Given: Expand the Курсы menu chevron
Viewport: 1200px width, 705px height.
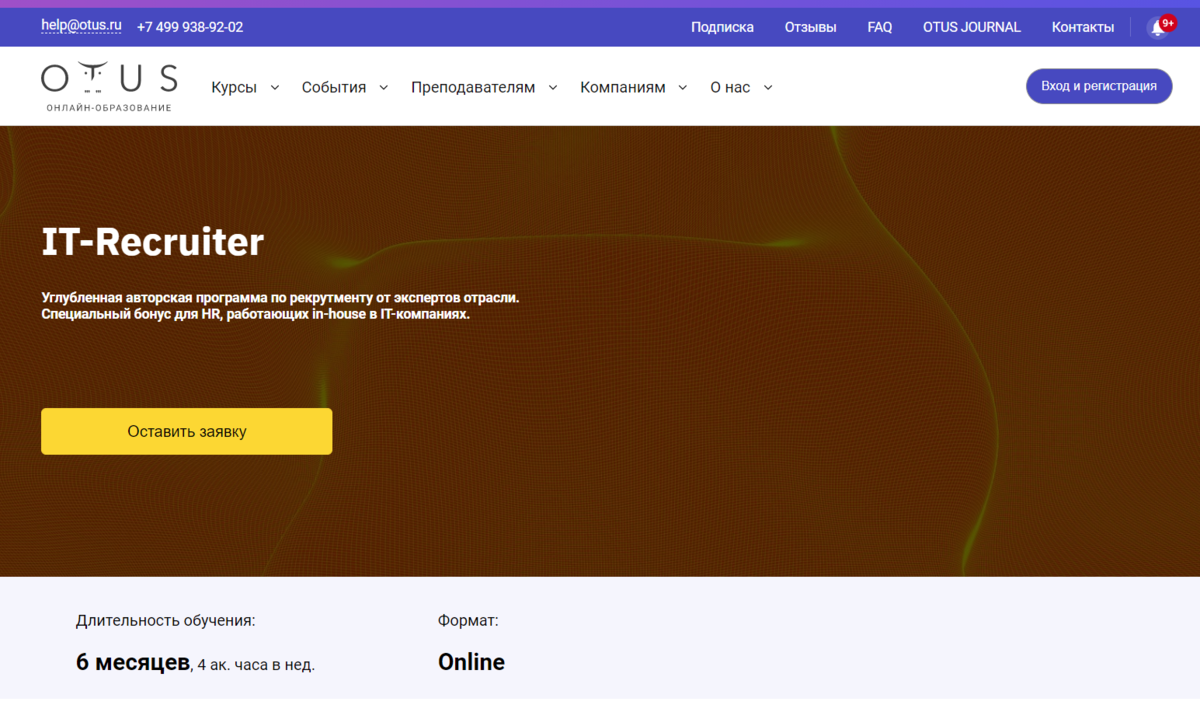Looking at the screenshot, I should pyautogui.click(x=275, y=88).
